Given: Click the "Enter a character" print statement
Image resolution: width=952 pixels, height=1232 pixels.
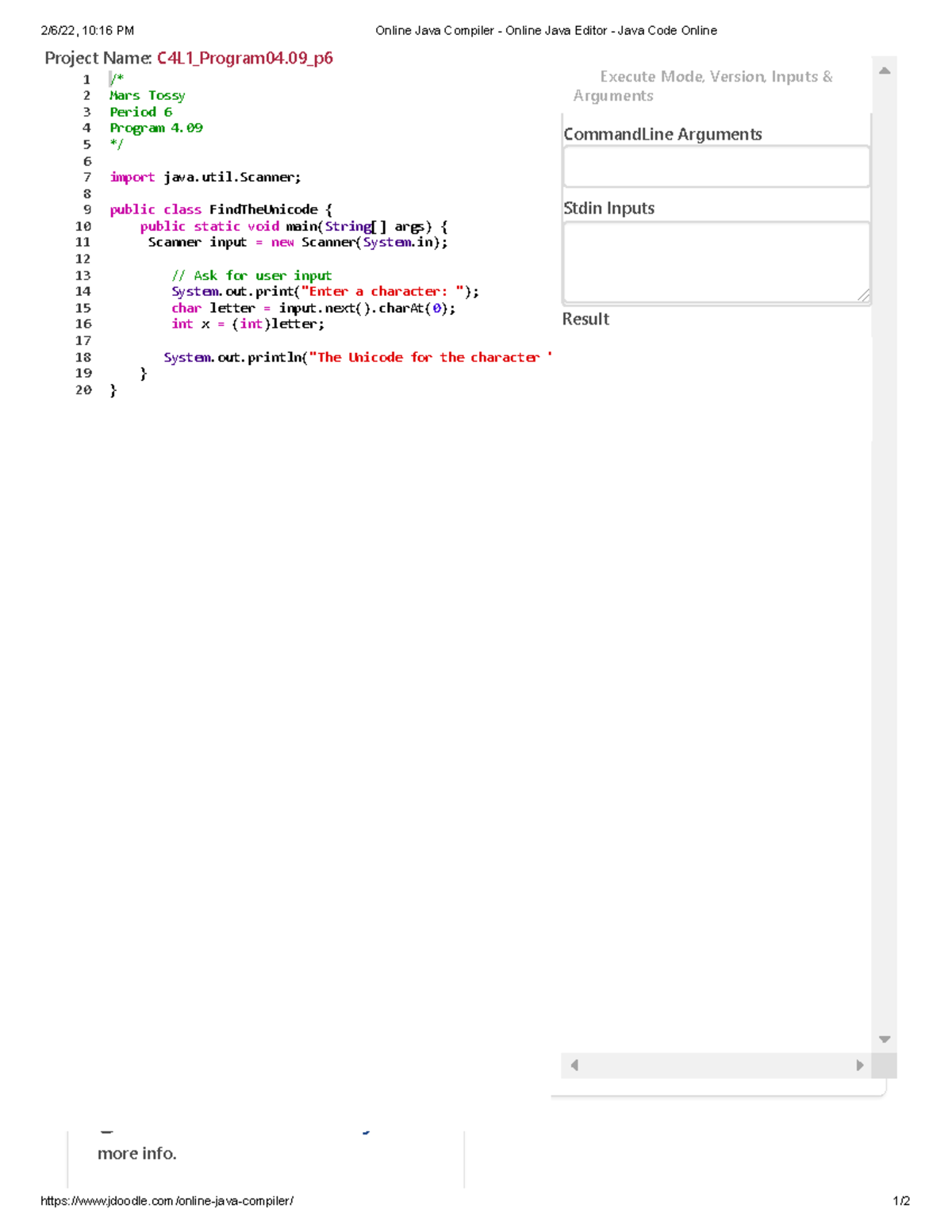Looking at the screenshot, I should (324, 291).
